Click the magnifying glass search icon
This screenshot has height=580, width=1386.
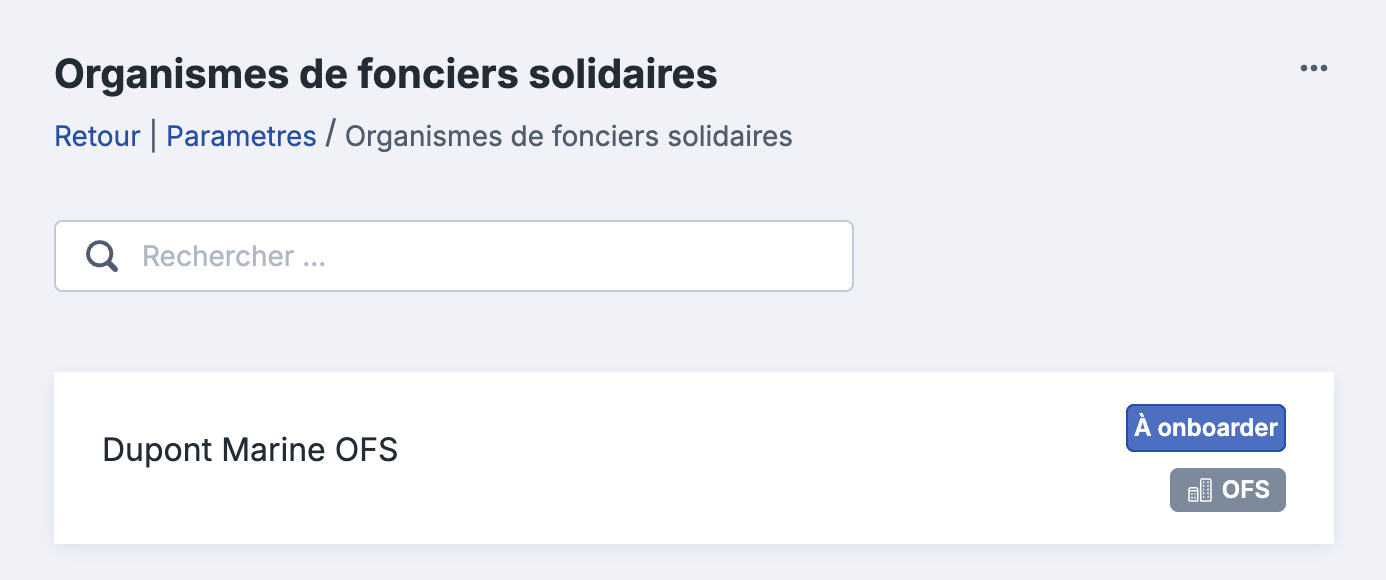tap(102, 256)
